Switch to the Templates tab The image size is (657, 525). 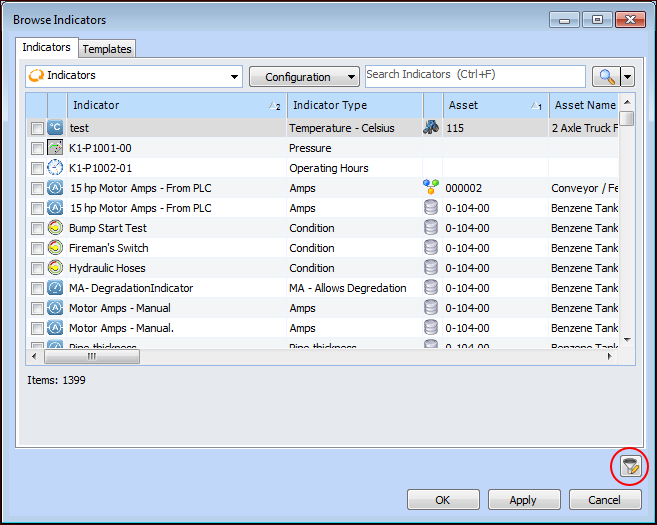tap(107, 48)
